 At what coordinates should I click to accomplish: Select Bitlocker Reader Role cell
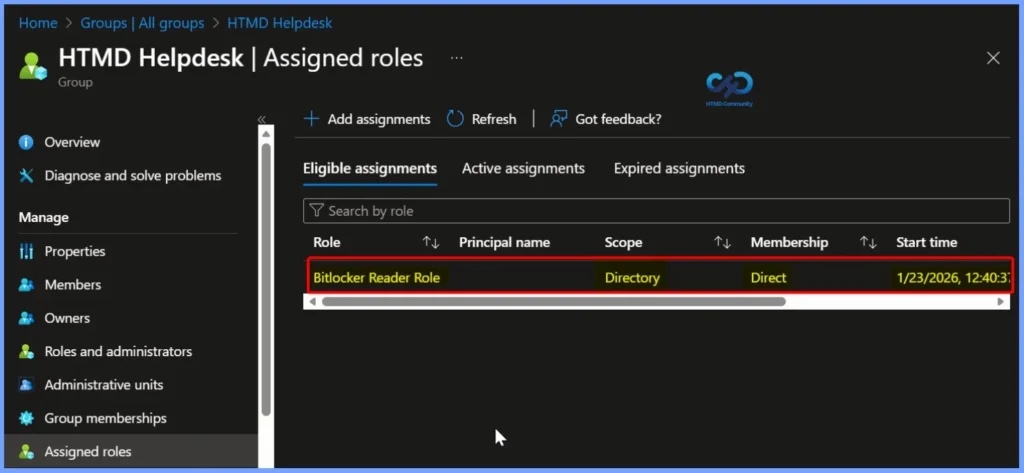[377, 278]
